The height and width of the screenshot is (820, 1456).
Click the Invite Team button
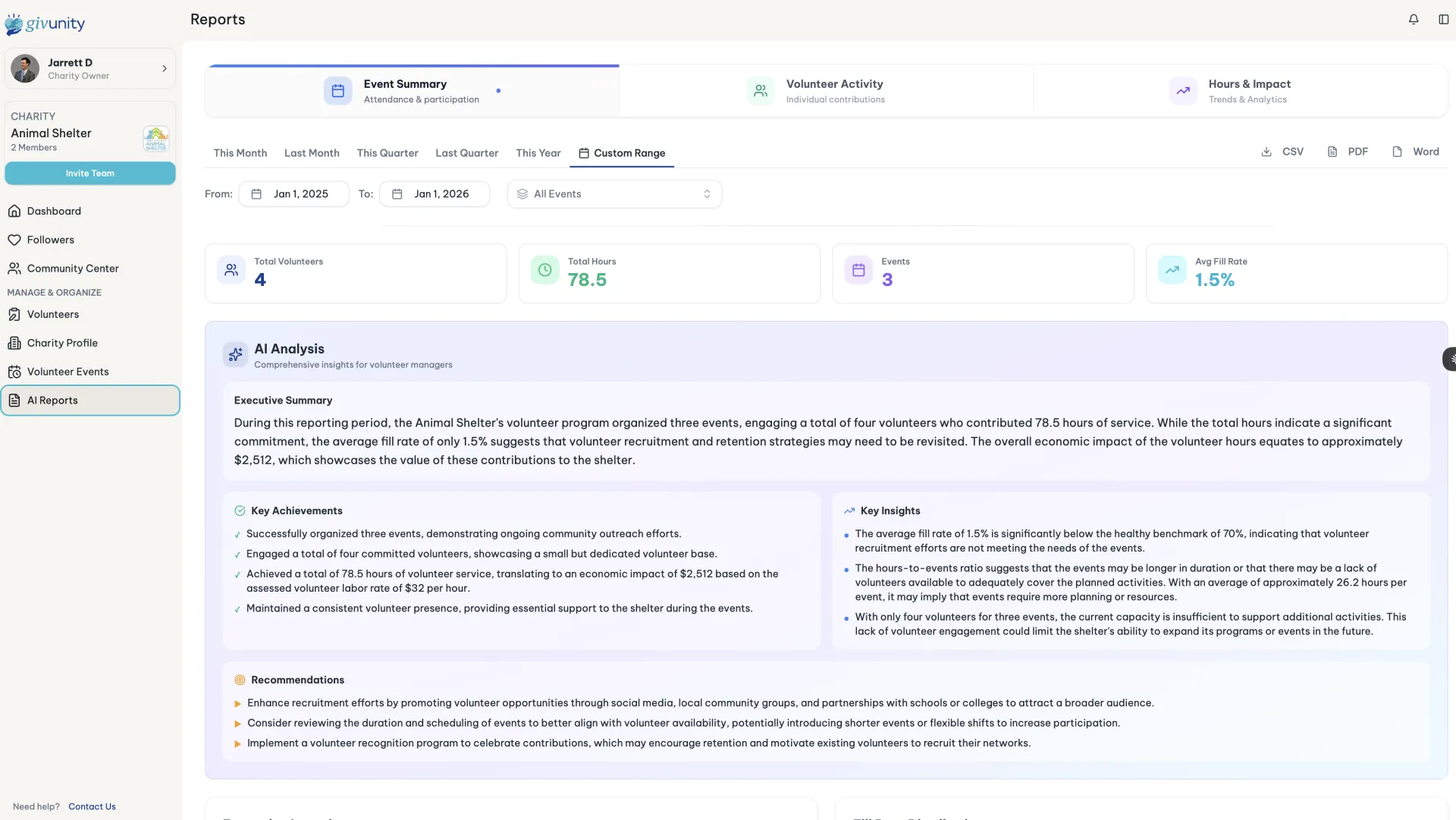pos(90,173)
